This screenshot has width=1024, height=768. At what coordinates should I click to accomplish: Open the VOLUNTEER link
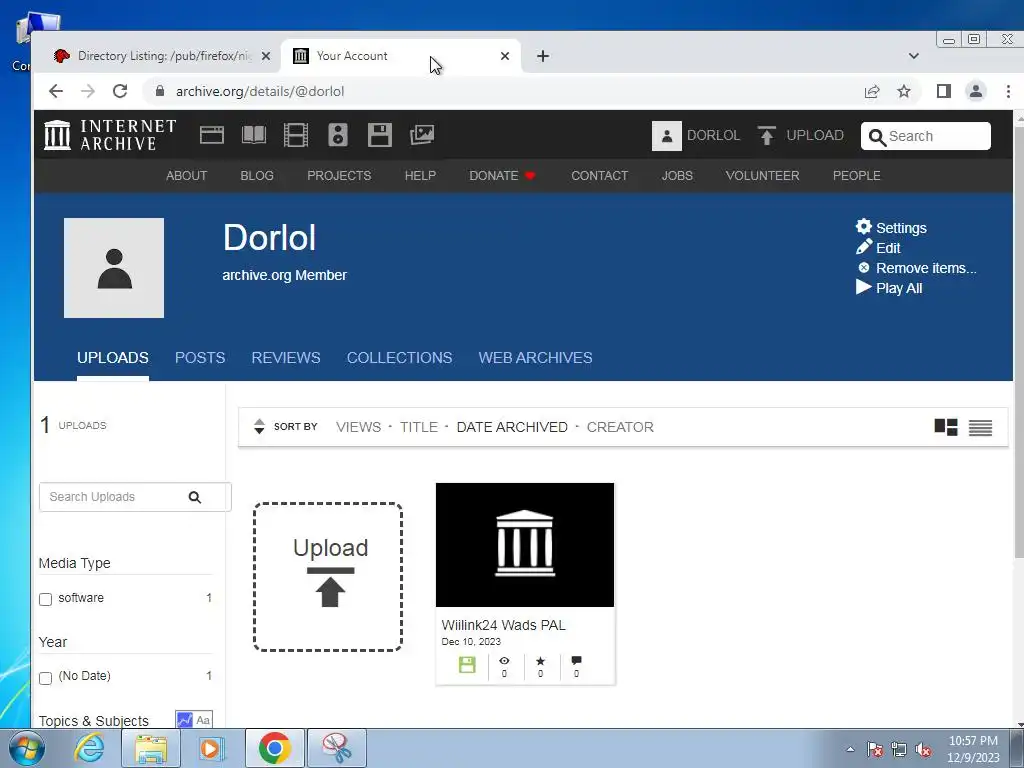pyautogui.click(x=762, y=176)
